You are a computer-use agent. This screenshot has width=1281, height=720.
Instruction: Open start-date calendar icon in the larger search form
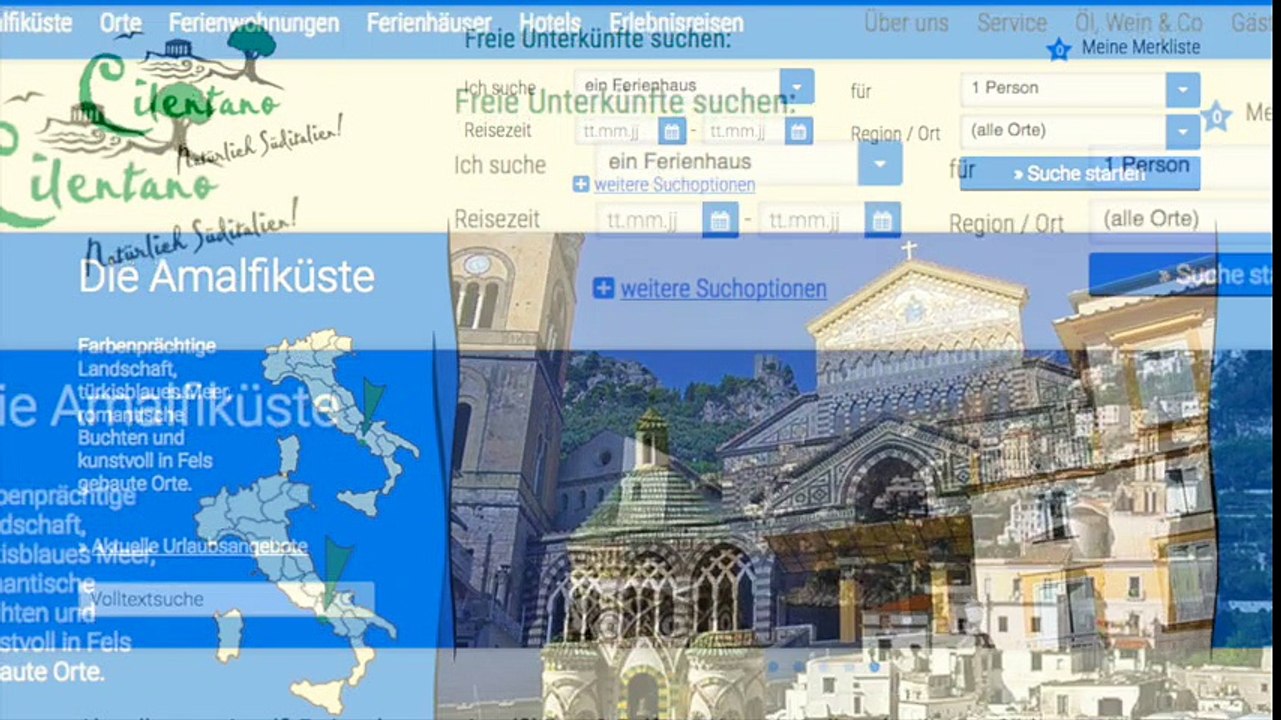point(720,220)
